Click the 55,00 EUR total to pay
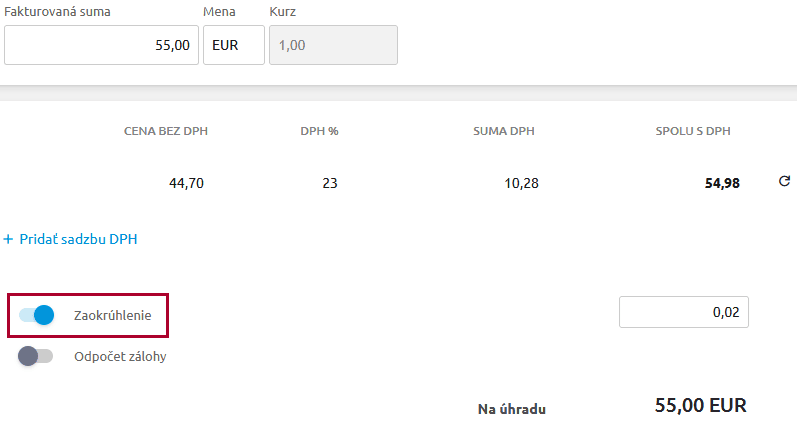The image size is (797, 424). (700, 406)
